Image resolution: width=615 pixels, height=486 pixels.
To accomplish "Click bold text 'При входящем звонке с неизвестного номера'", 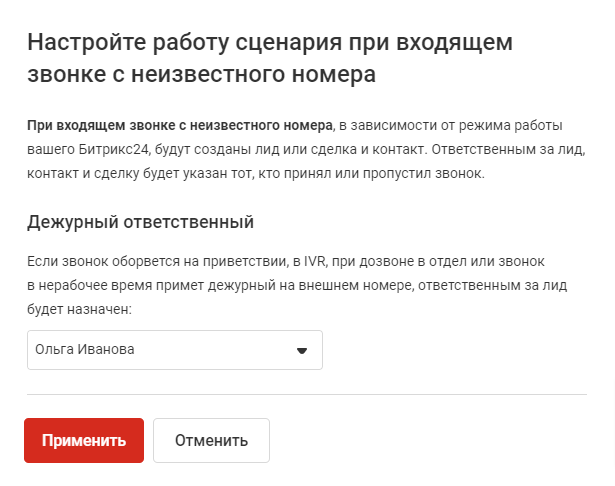I will pyautogui.click(x=180, y=127).
